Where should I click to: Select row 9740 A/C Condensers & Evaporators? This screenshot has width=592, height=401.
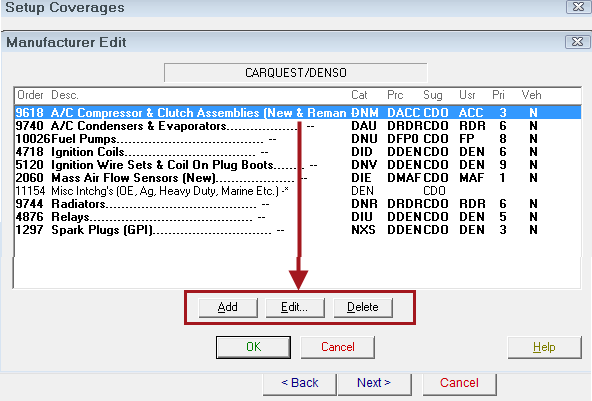tap(298, 126)
